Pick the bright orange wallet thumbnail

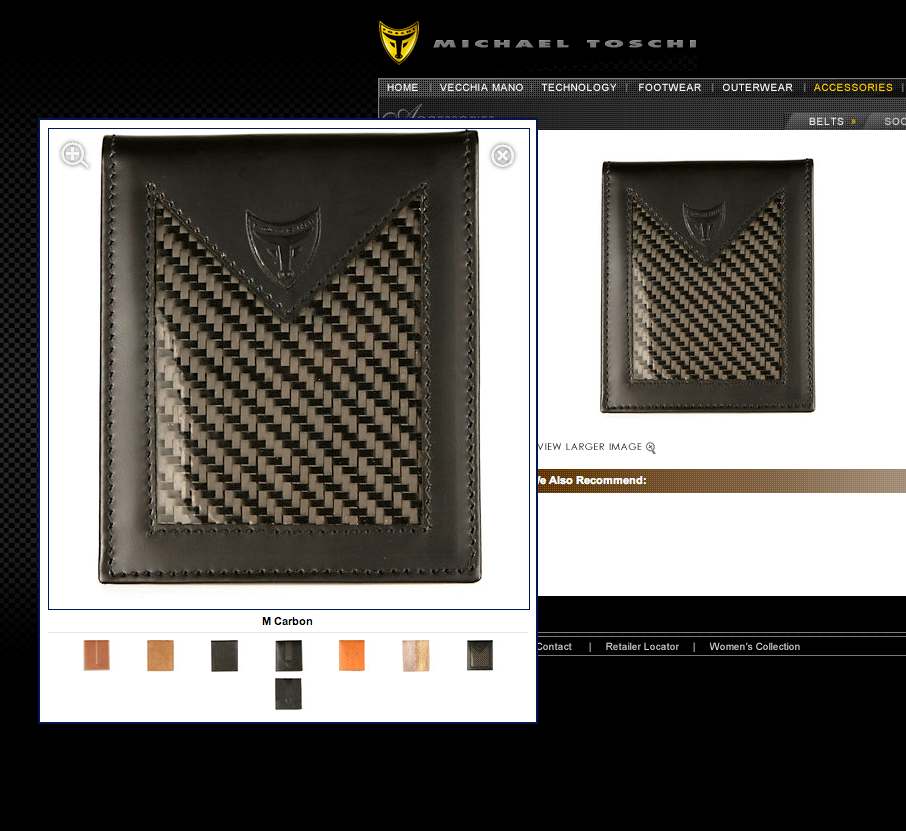point(352,655)
